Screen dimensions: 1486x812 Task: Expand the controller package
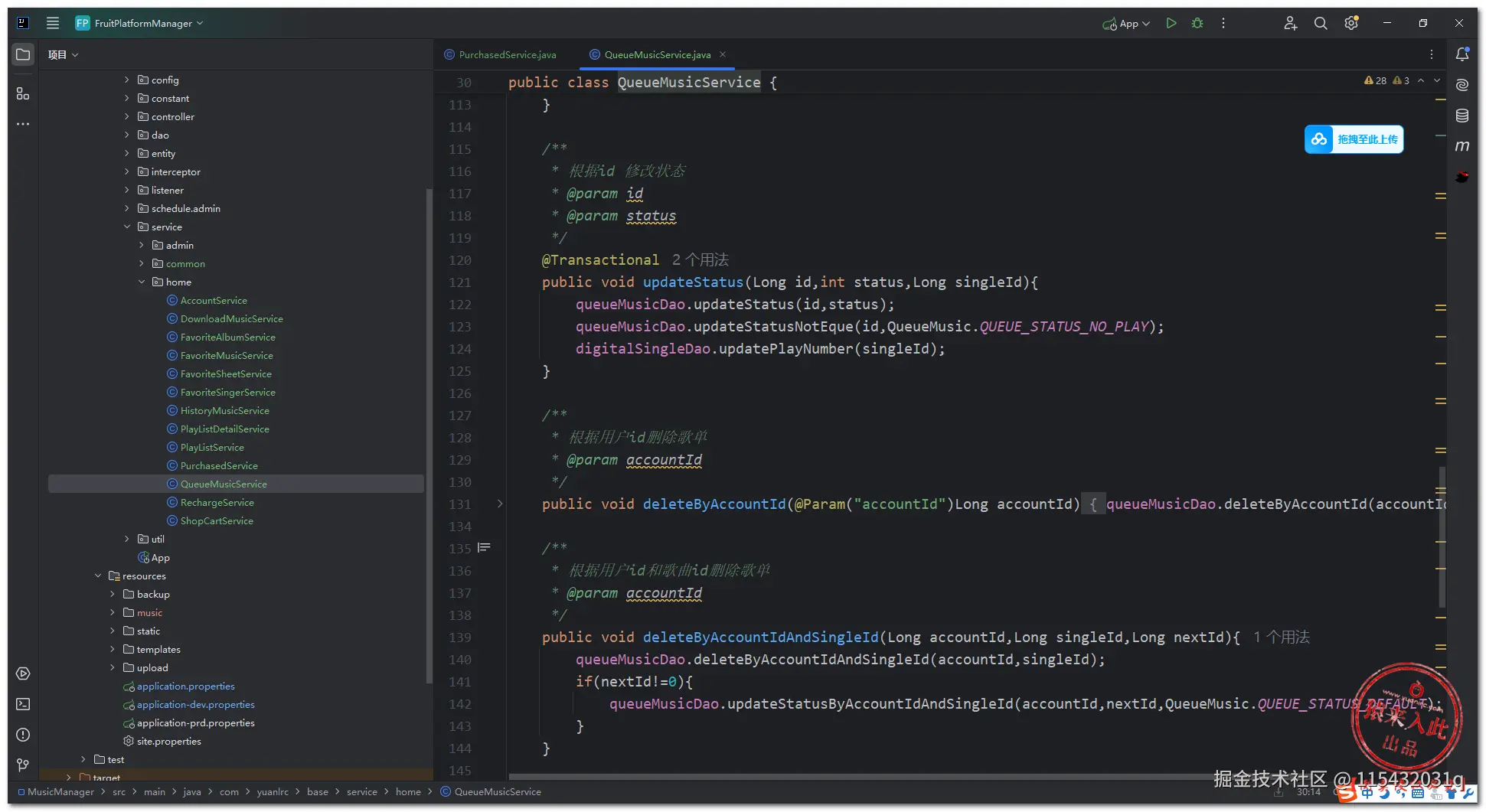127,116
